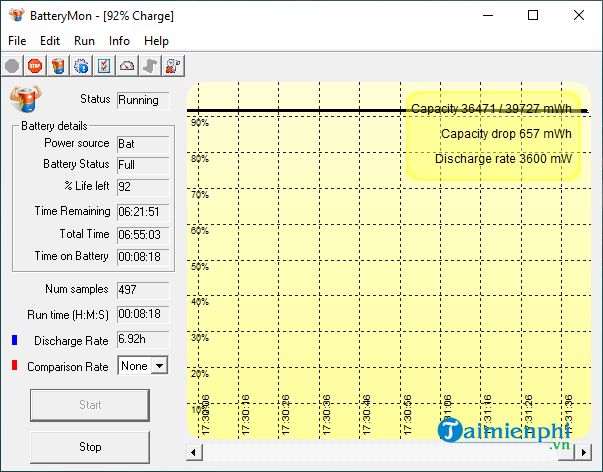Viewport: 603px width, 472px height.
Task: Click the red Comparison Rate color marker
Action: (x=15, y=365)
